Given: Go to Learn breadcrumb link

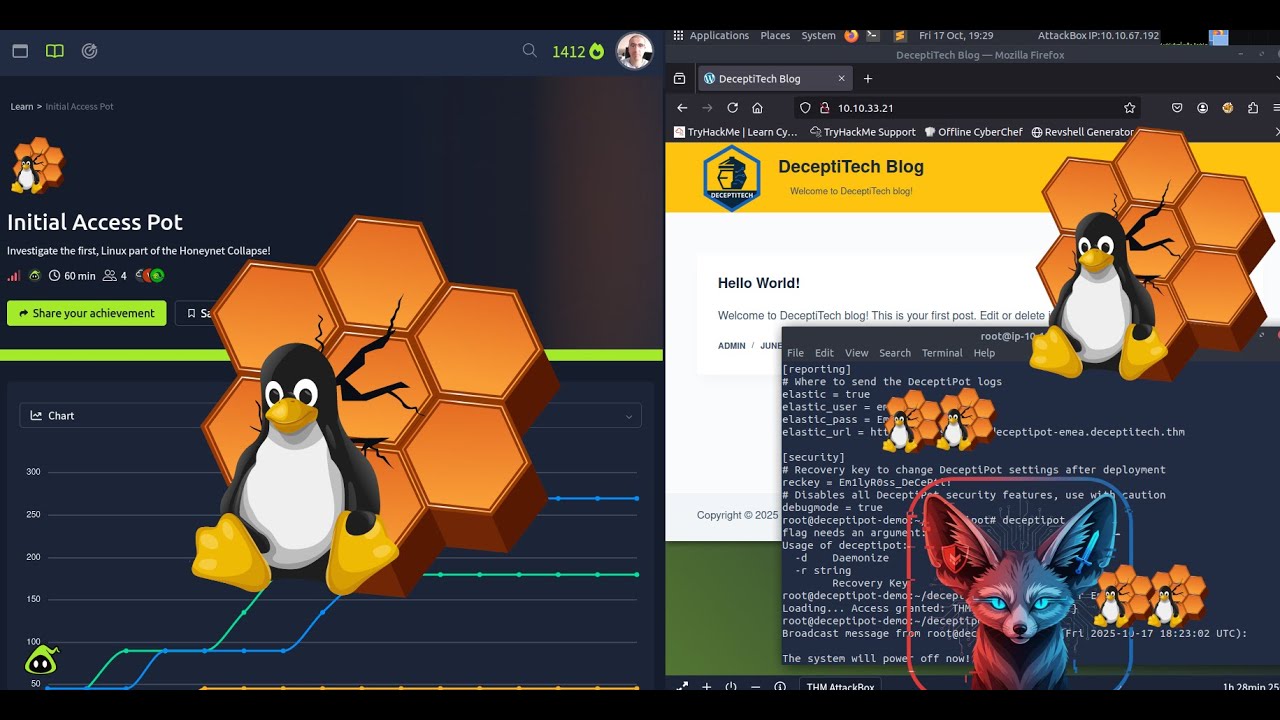Looking at the screenshot, I should pyautogui.click(x=22, y=106).
